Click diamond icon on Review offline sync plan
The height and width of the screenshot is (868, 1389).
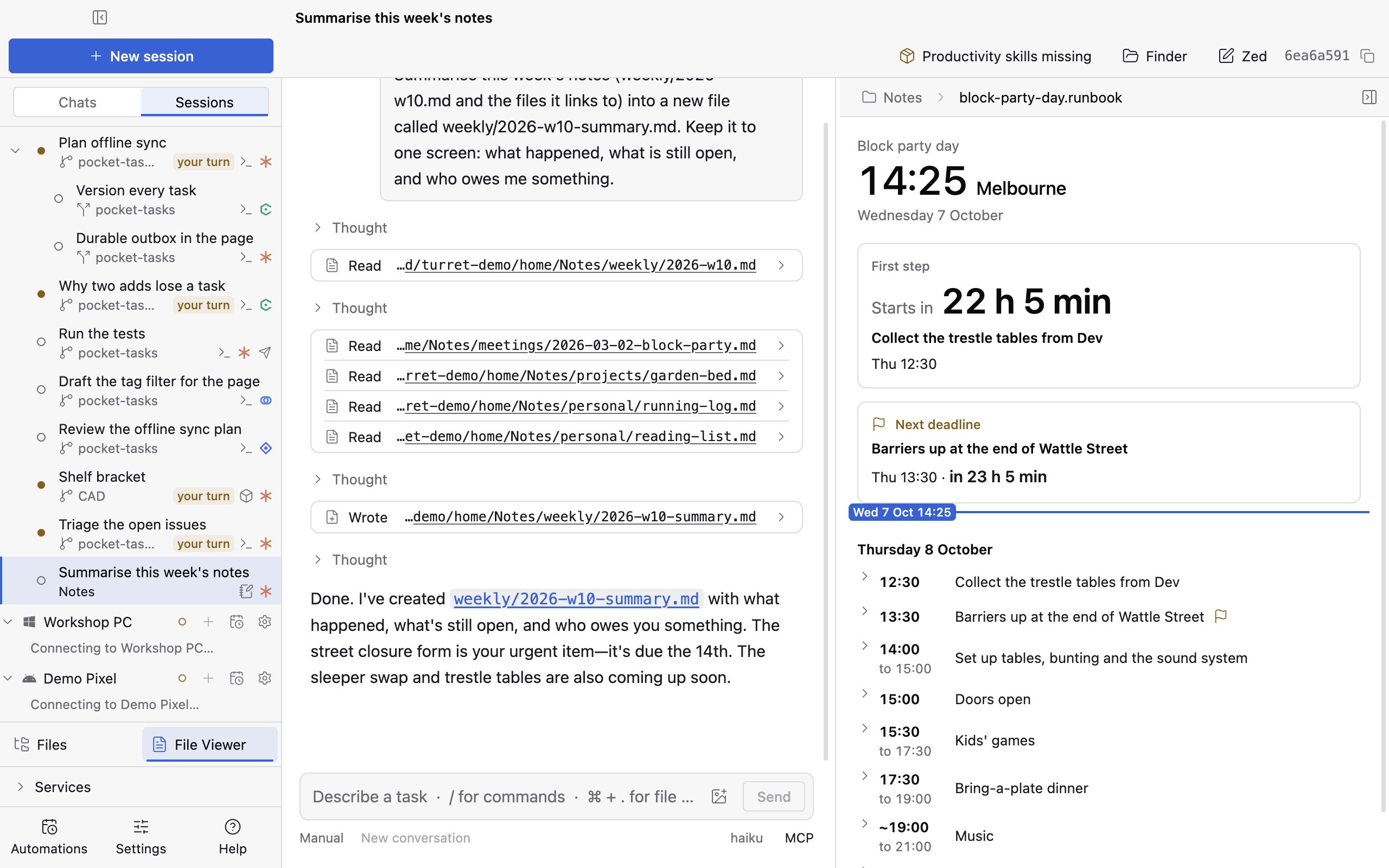coord(266,448)
